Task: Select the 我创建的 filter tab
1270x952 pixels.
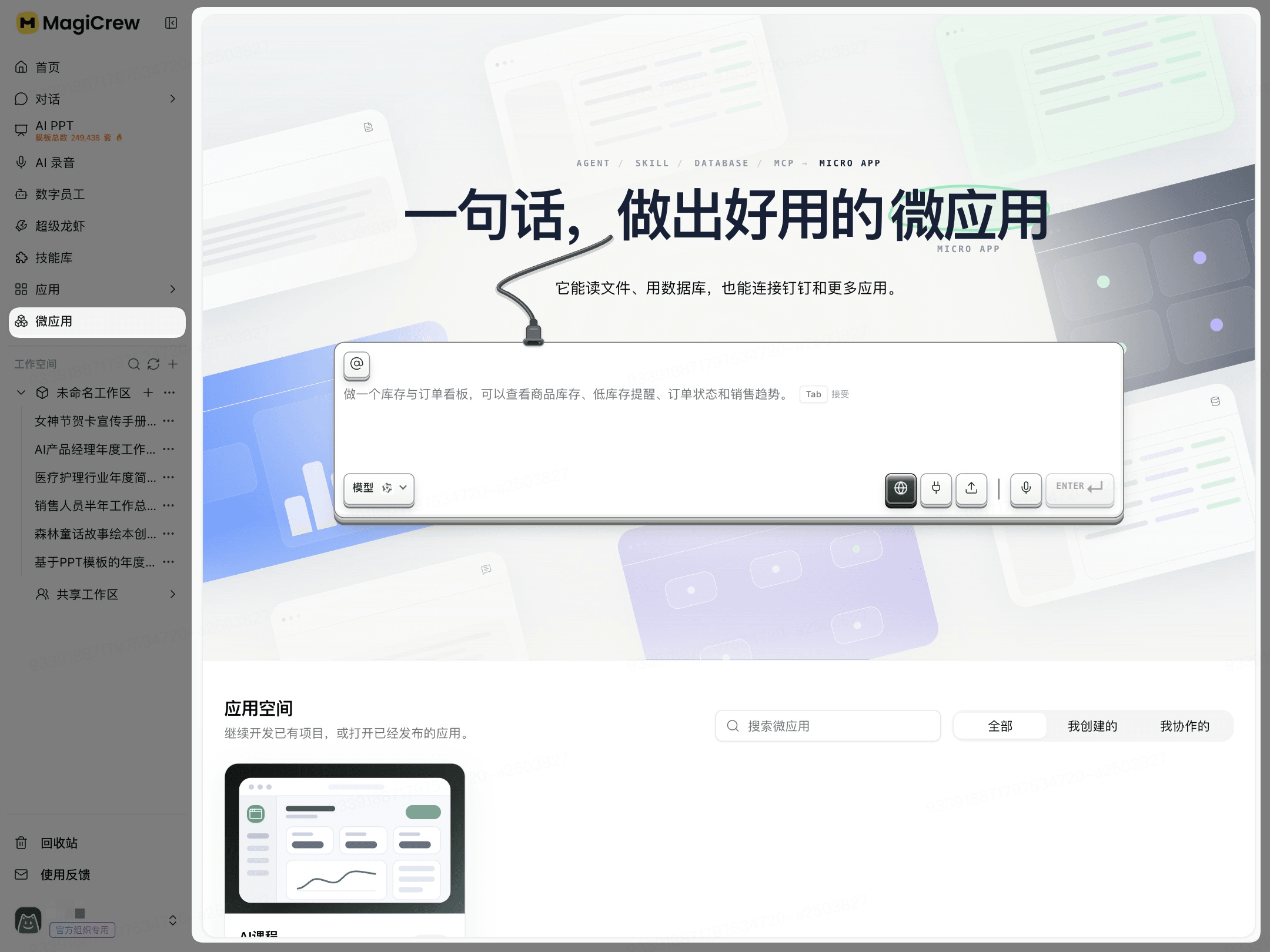Action: 1092,726
